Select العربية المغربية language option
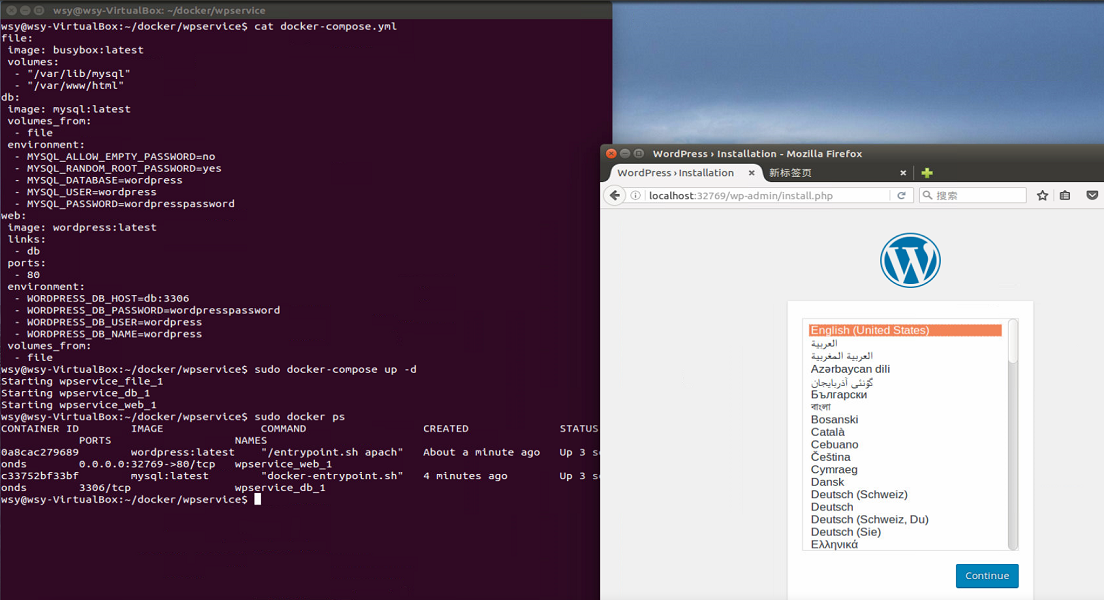1104x600 pixels. coord(841,356)
